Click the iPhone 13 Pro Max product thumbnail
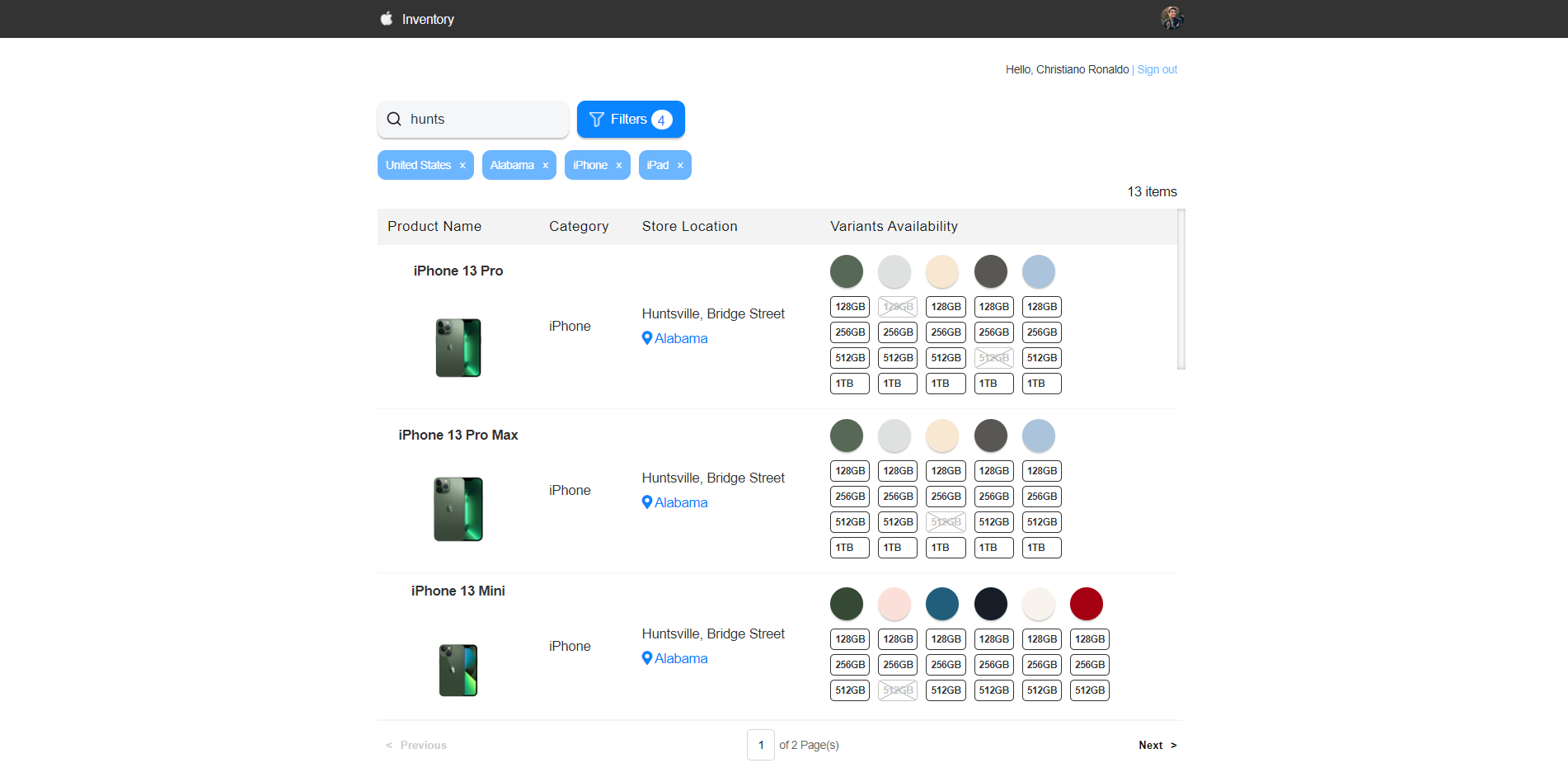Image resolution: width=1568 pixels, height=763 pixels. point(458,509)
